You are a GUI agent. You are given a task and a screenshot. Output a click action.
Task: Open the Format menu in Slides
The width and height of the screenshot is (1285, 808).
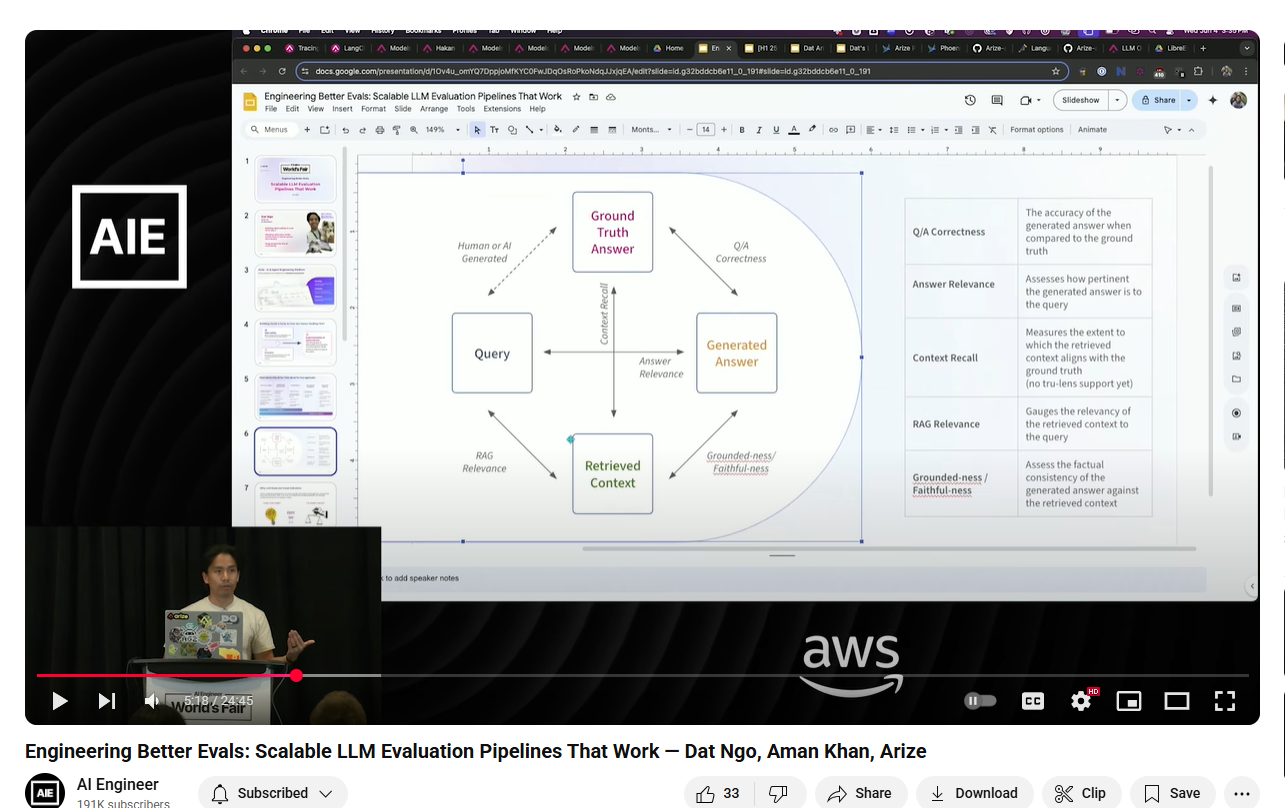point(373,109)
